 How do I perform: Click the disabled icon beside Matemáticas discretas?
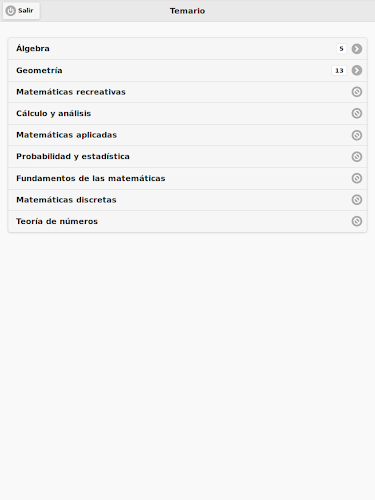pyautogui.click(x=357, y=200)
